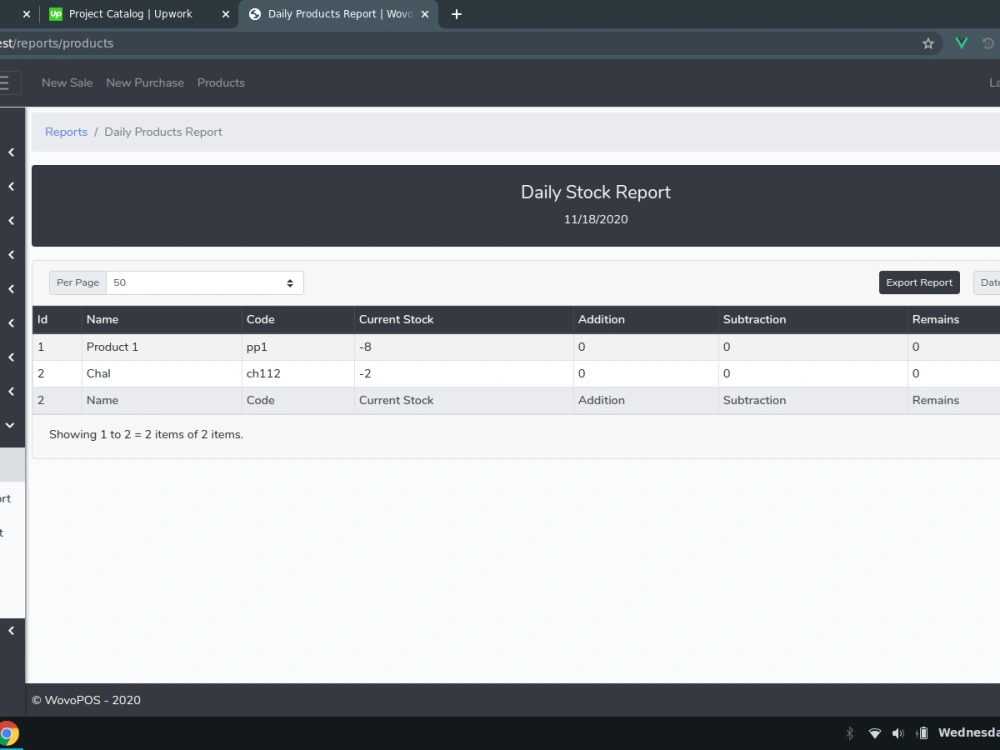Open a new browser tab with plus
This screenshot has width=1000, height=750.
[456, 14]
